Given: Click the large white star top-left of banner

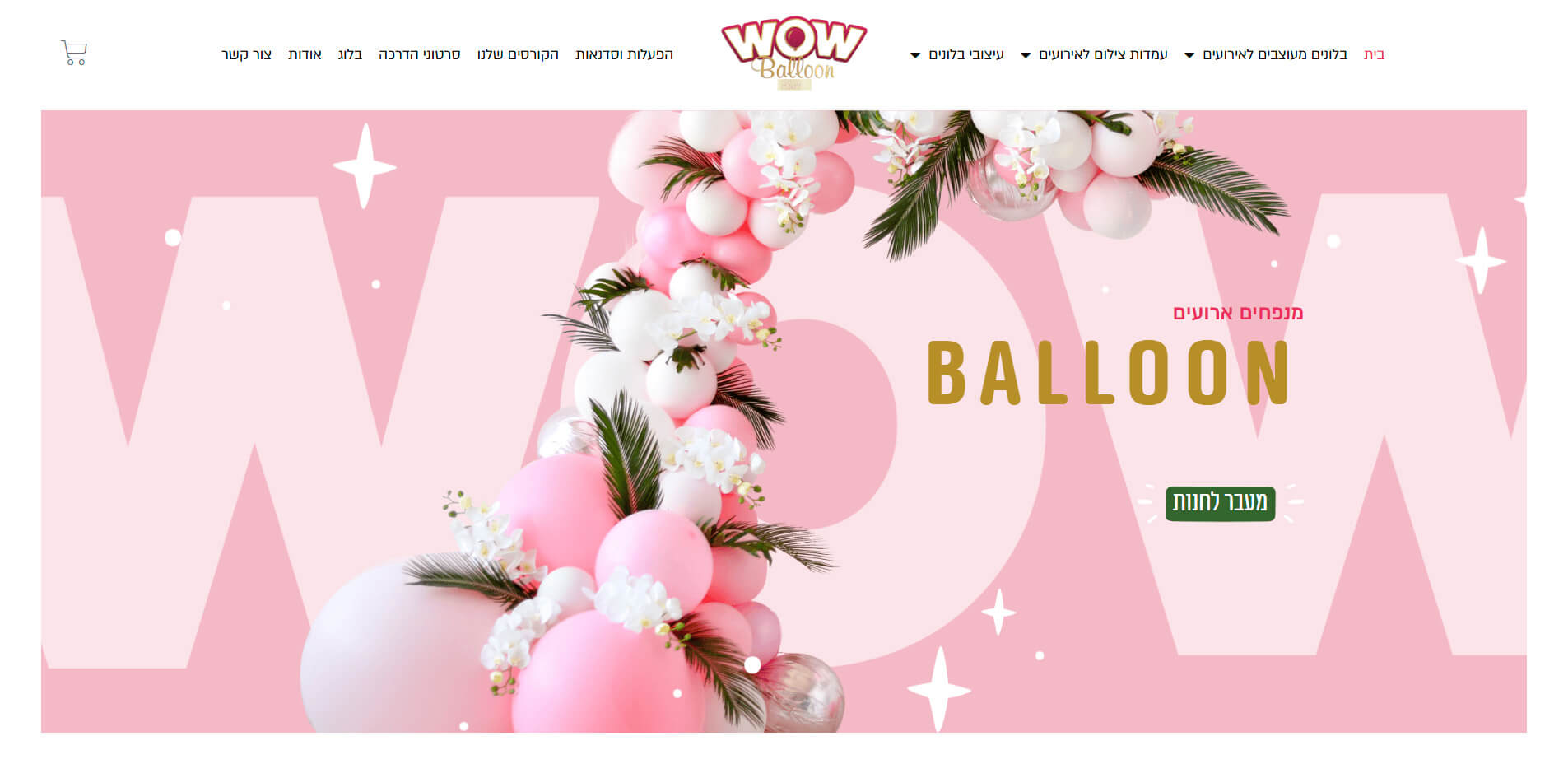Looking at the screenshot, I should 365,166.
